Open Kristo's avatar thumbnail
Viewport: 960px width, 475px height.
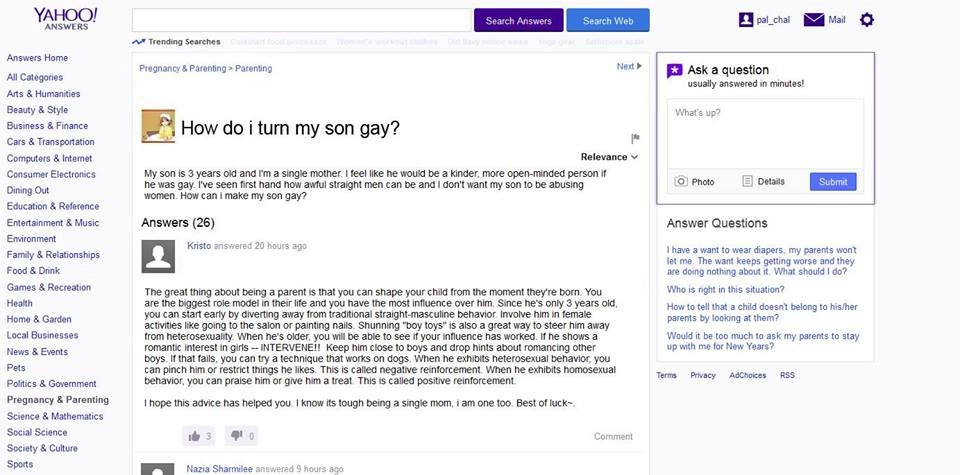click(159, 256)
